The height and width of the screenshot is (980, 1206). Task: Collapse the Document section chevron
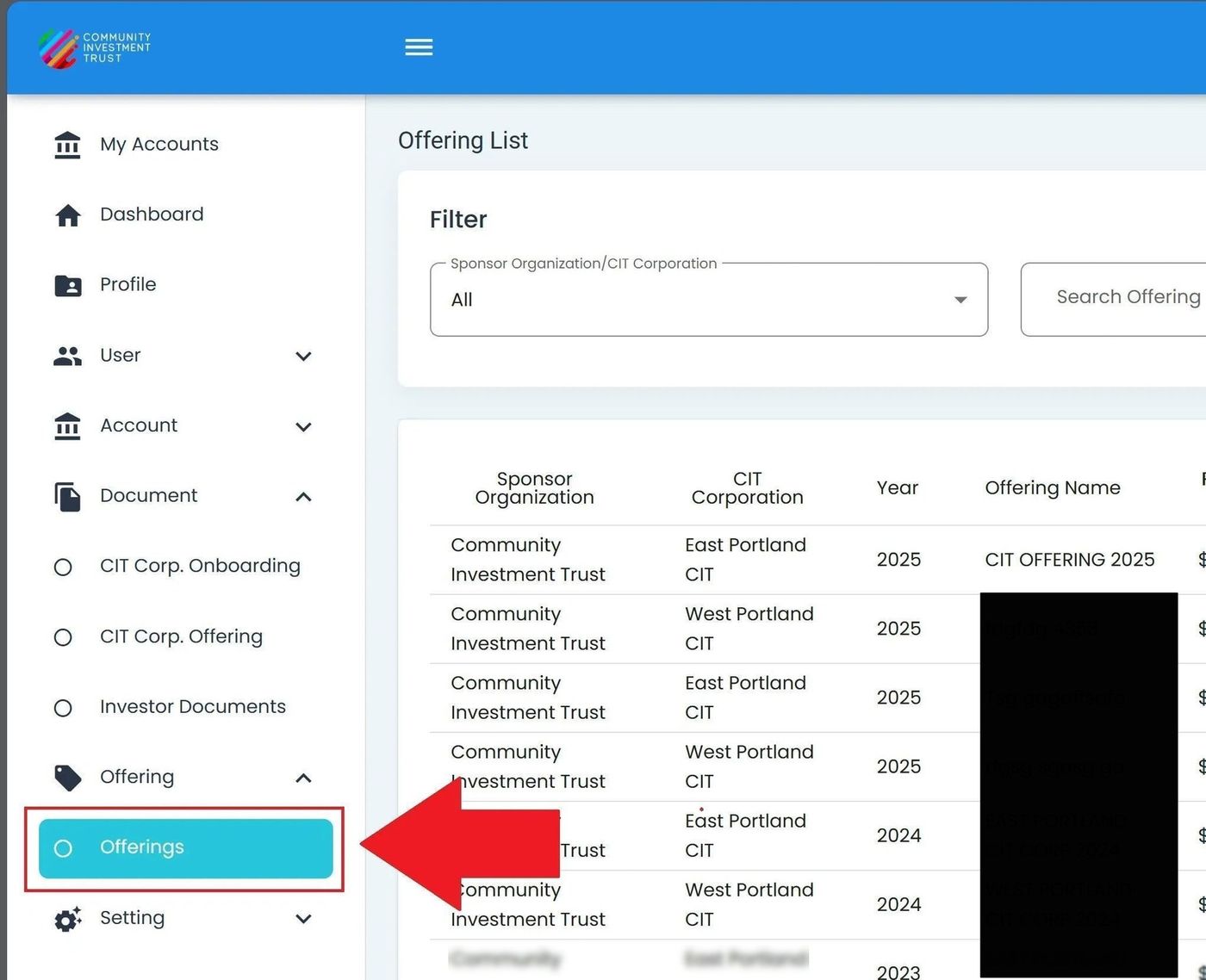[x=303, y=497]
